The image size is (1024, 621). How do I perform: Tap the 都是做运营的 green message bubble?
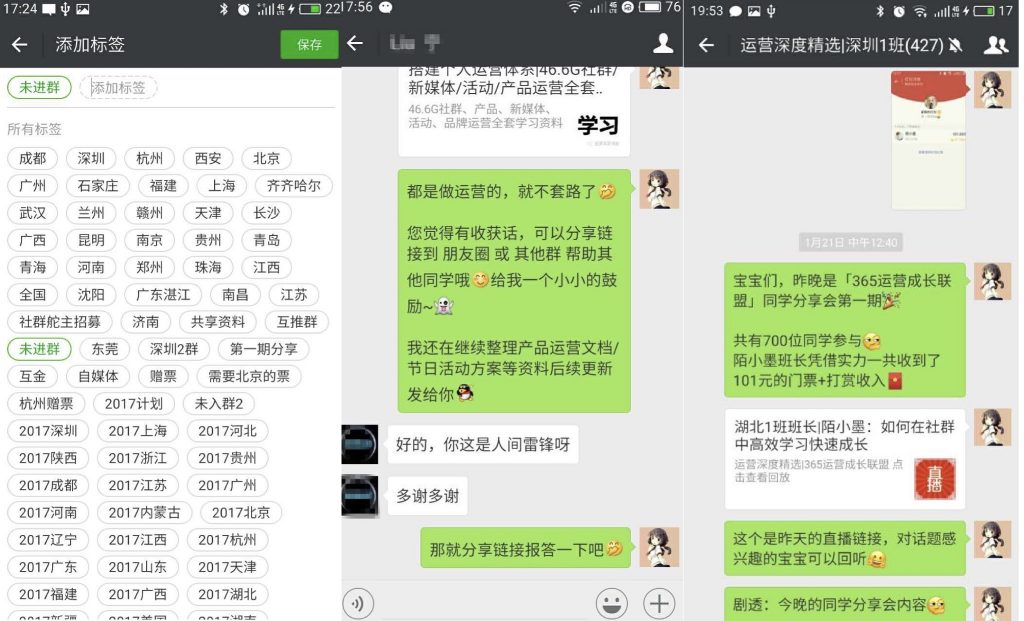[514, 291]
